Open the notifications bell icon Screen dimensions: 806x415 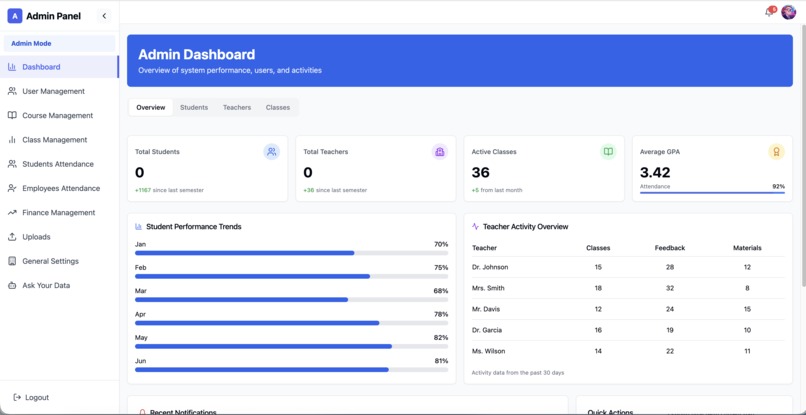pos(770,12)
